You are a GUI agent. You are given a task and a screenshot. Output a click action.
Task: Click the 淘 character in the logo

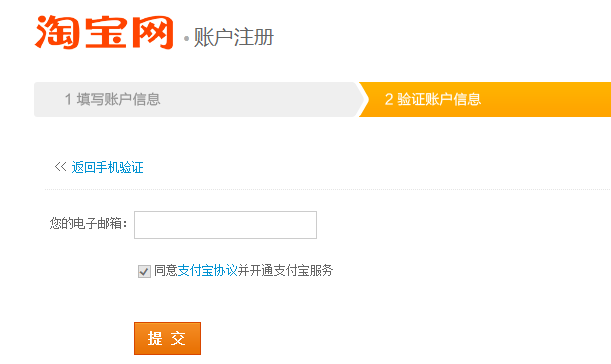[56, 32]
